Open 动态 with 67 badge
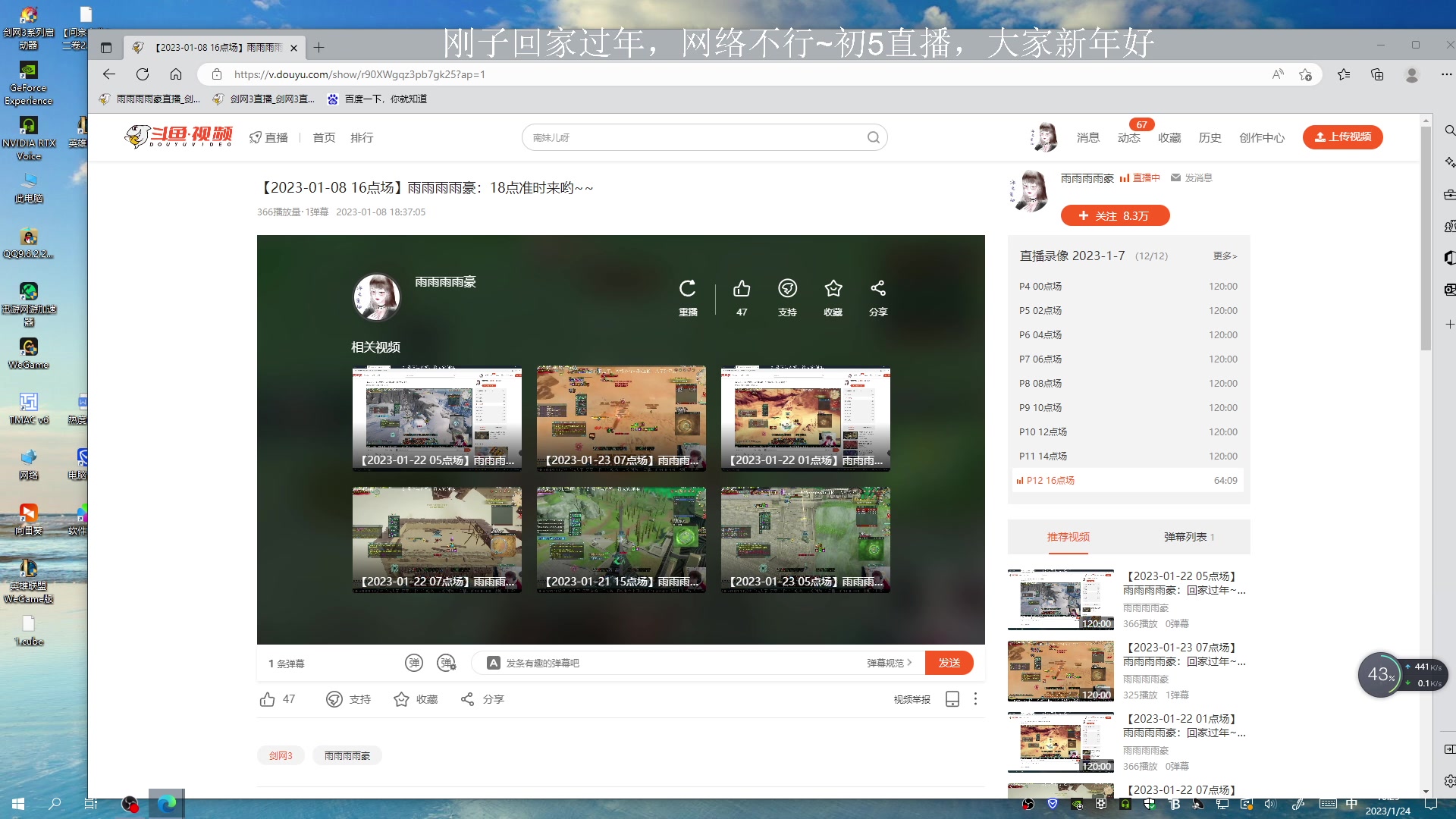This screenshot has height=819, width=1456. [x=1129, y=137]
